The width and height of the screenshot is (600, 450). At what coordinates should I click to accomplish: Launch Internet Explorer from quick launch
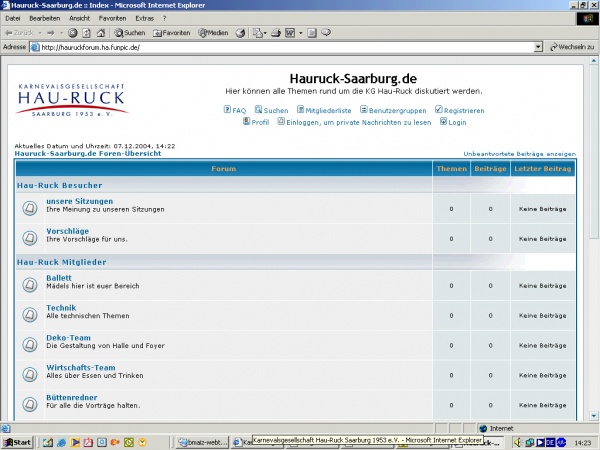[x=61, y=443]
